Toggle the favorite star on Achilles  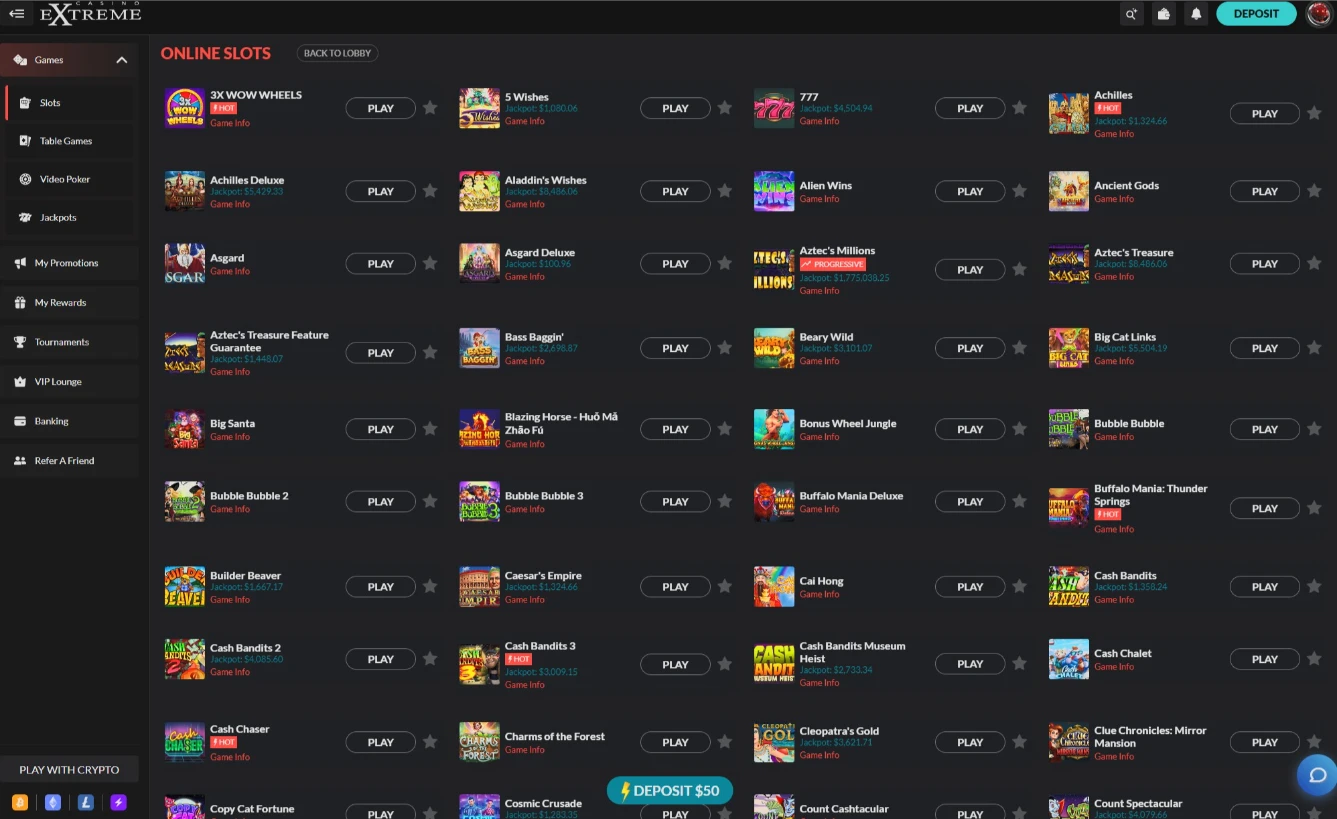[1314, 113]
